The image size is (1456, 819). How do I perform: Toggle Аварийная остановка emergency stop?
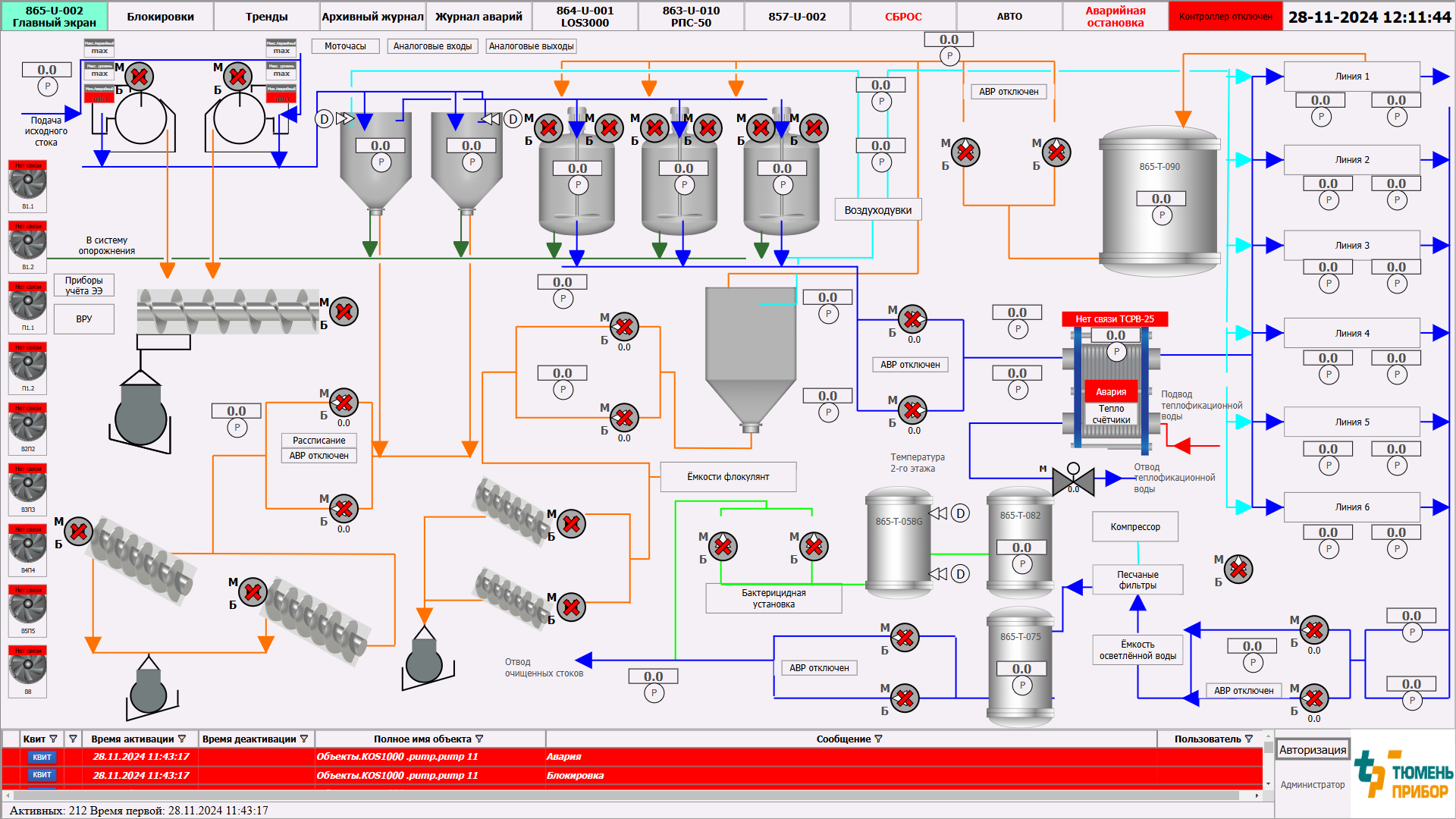(x=1115, y=16)
